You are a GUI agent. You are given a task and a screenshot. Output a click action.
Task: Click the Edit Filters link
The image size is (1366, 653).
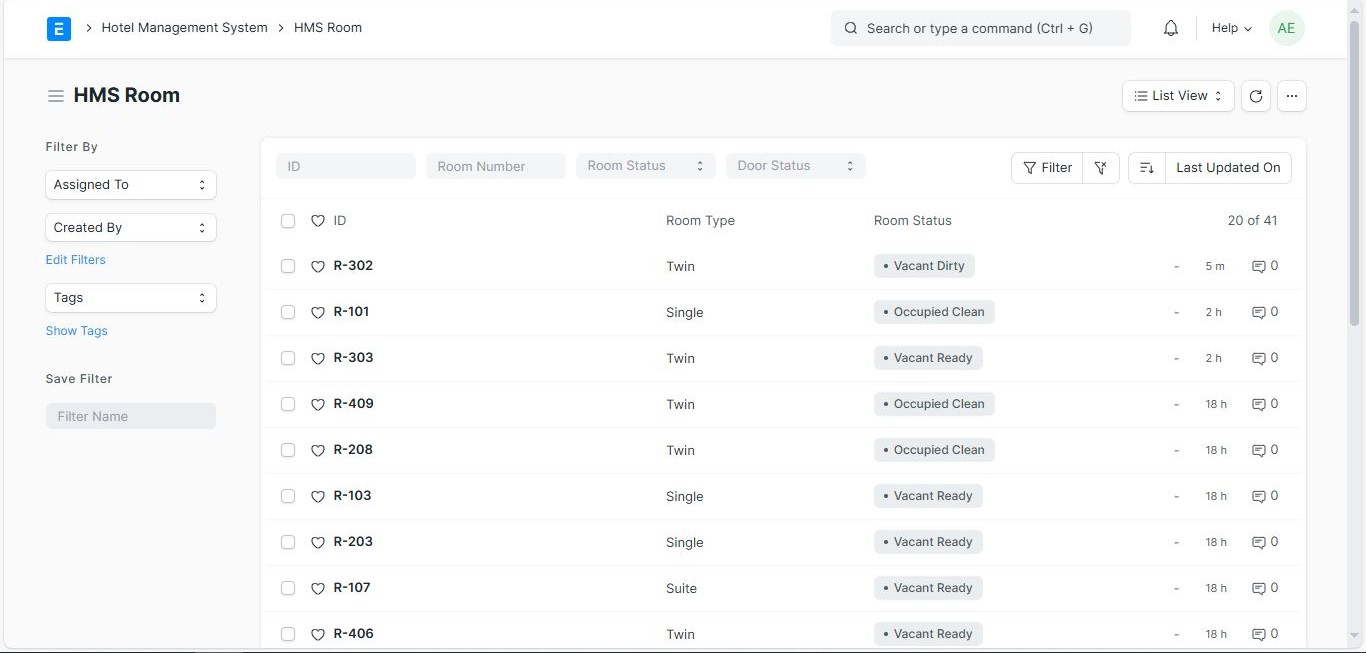pyautogui.click(x=75, y=260)
